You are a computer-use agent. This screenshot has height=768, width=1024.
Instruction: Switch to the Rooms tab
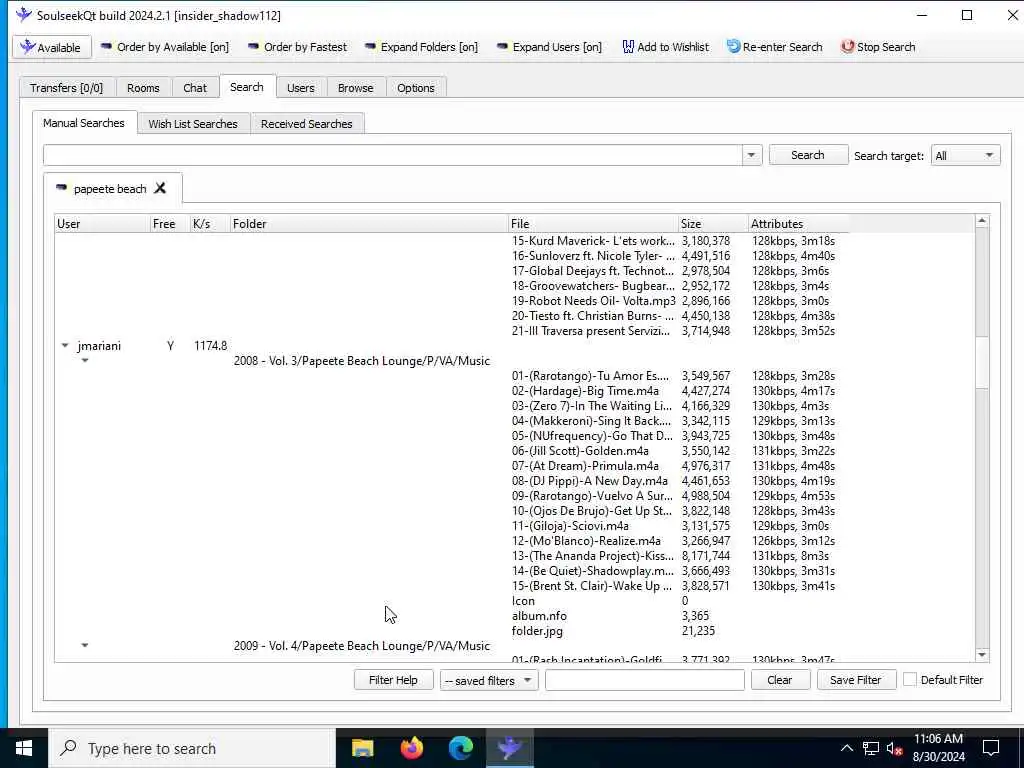[143, 88]
